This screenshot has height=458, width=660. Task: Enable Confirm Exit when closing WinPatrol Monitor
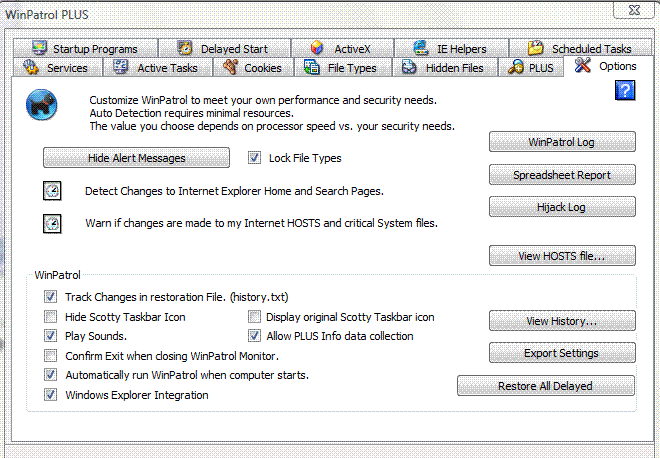(51, 356)
